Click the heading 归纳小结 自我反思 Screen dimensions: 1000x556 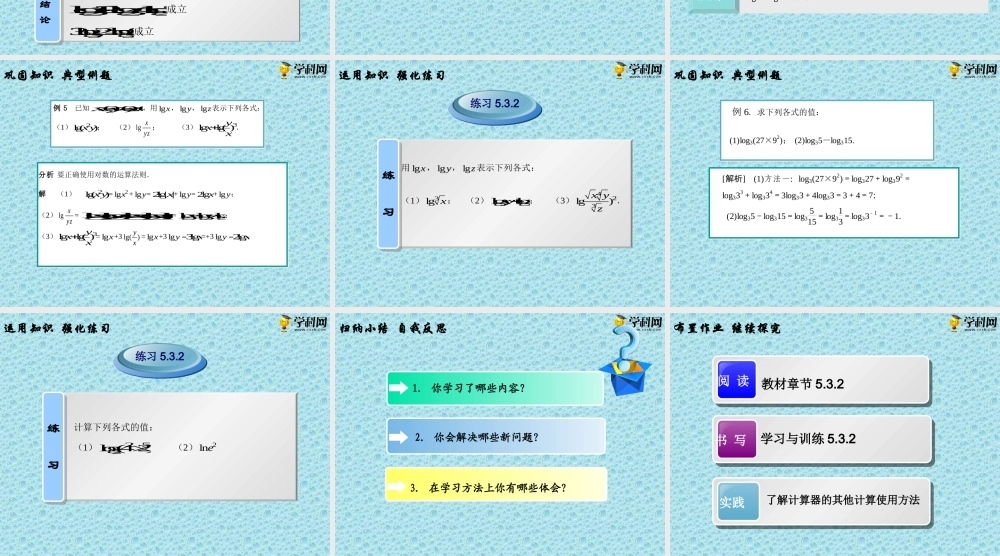393,328
